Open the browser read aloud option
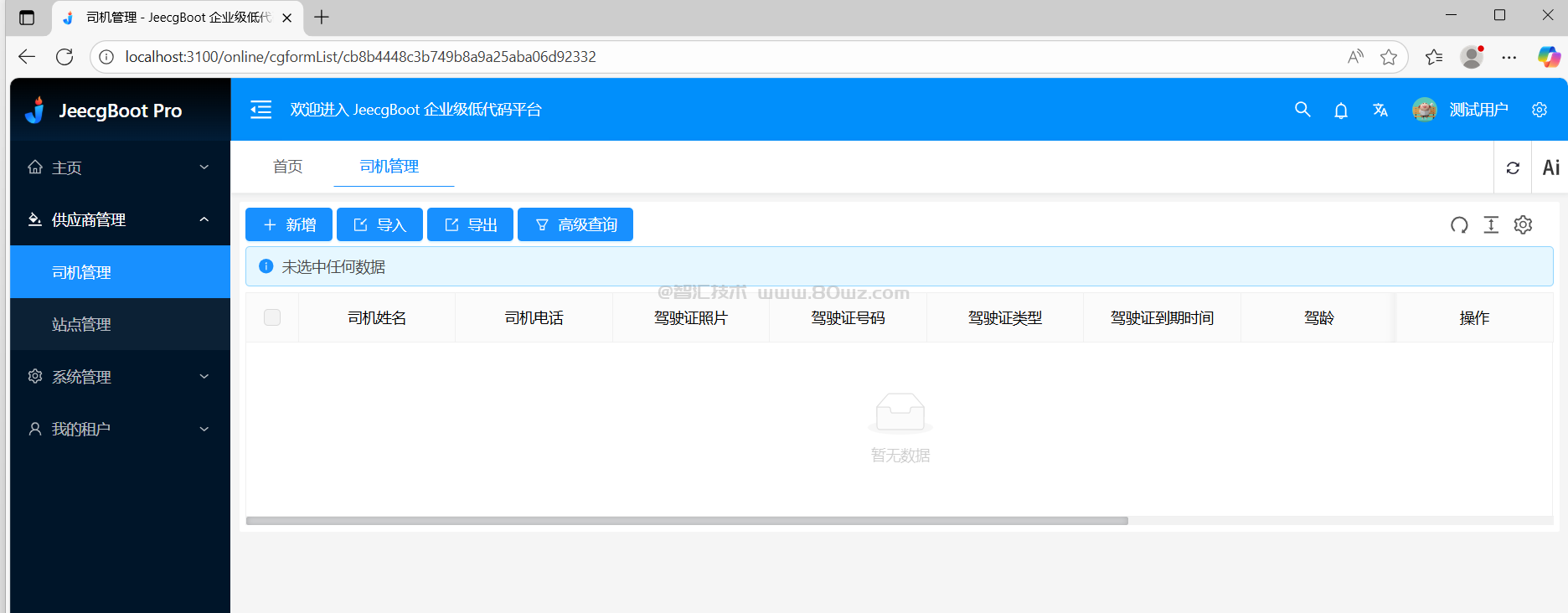The height and width of the screenshot is (613, 1568). pos(1355,57)
